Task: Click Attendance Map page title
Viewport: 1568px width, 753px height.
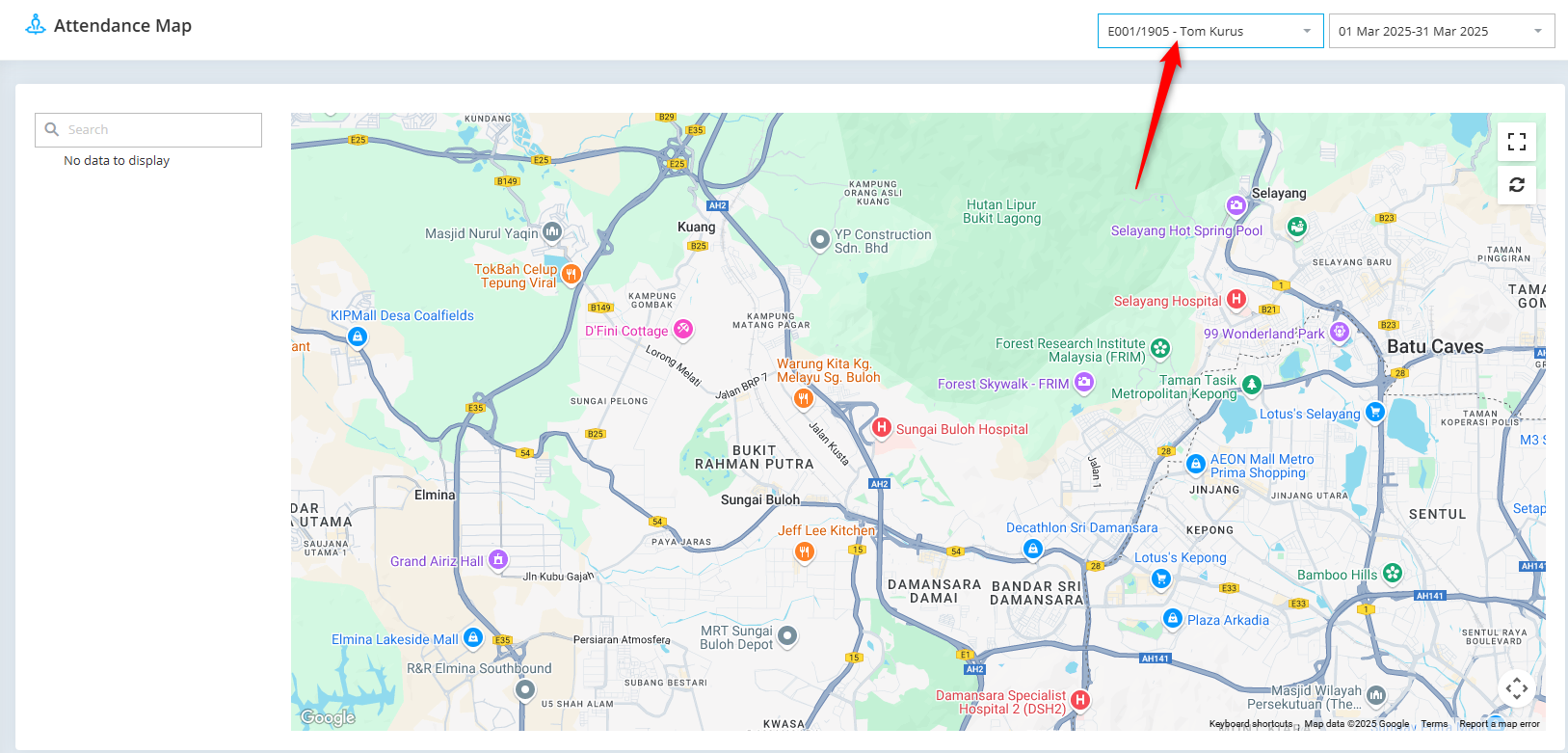Action: 122,26
